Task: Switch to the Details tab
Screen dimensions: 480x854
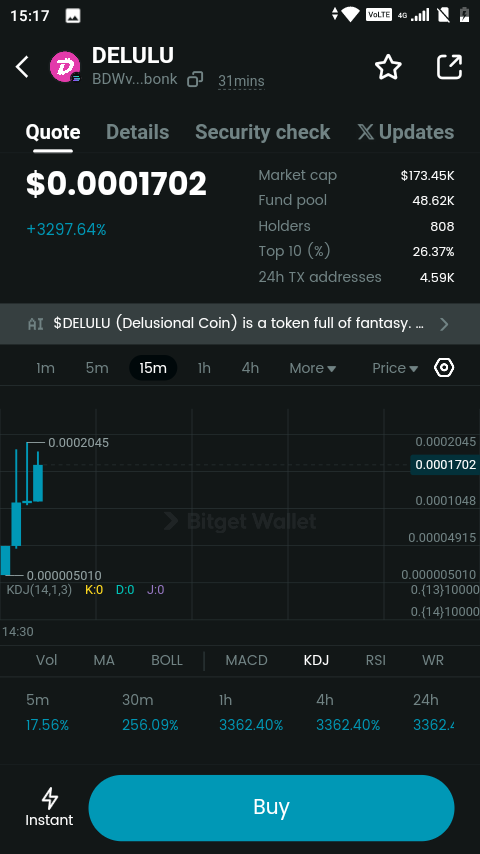Action: pos(137,132)
